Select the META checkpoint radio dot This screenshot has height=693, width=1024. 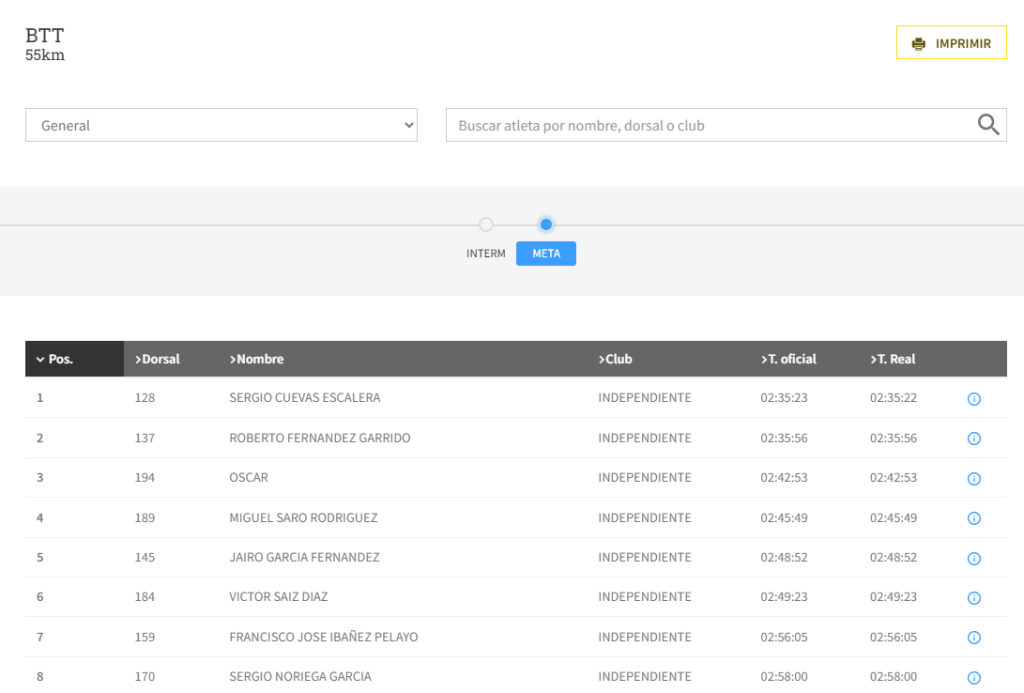click(546, 224)
